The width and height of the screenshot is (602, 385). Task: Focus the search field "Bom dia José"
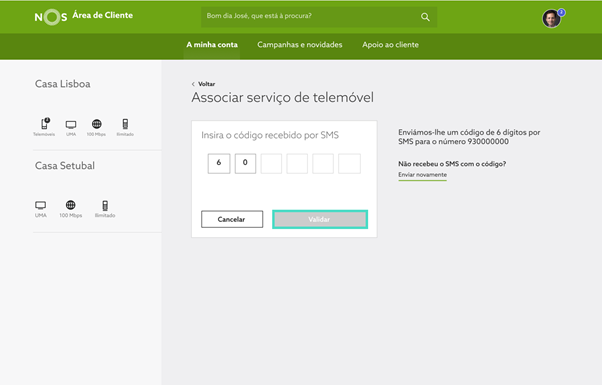319,17
